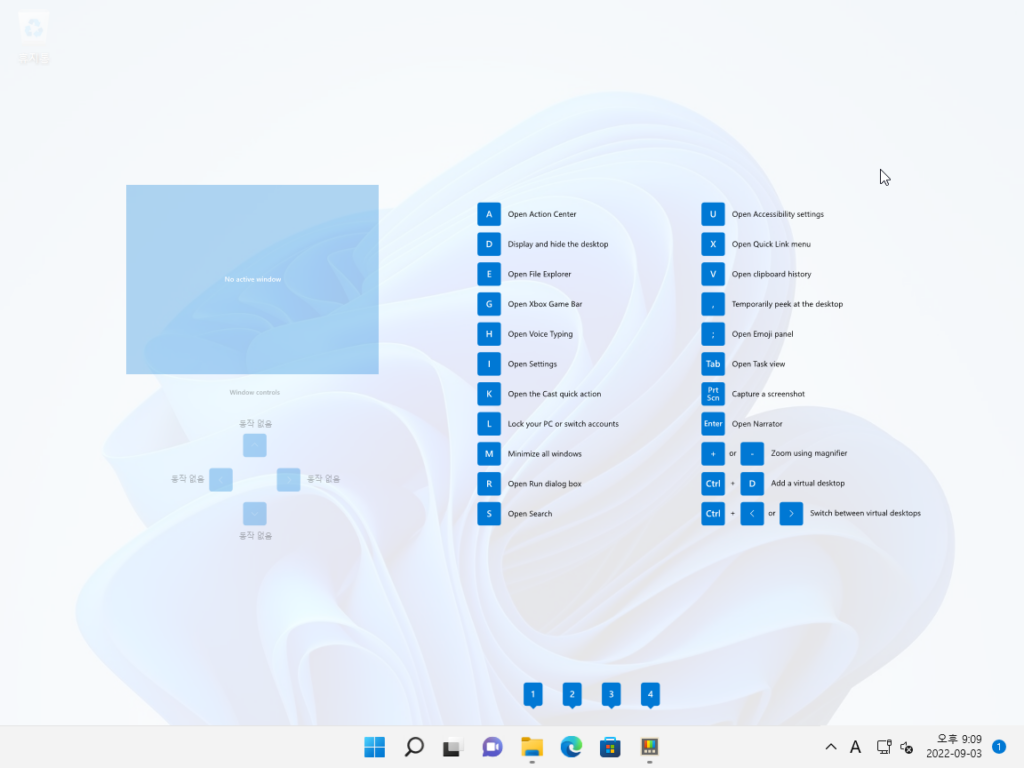Click the A key for Action Center
The width and height of the screenshot is (1024, 768).
pyautogui.click(x=489, y=214)
